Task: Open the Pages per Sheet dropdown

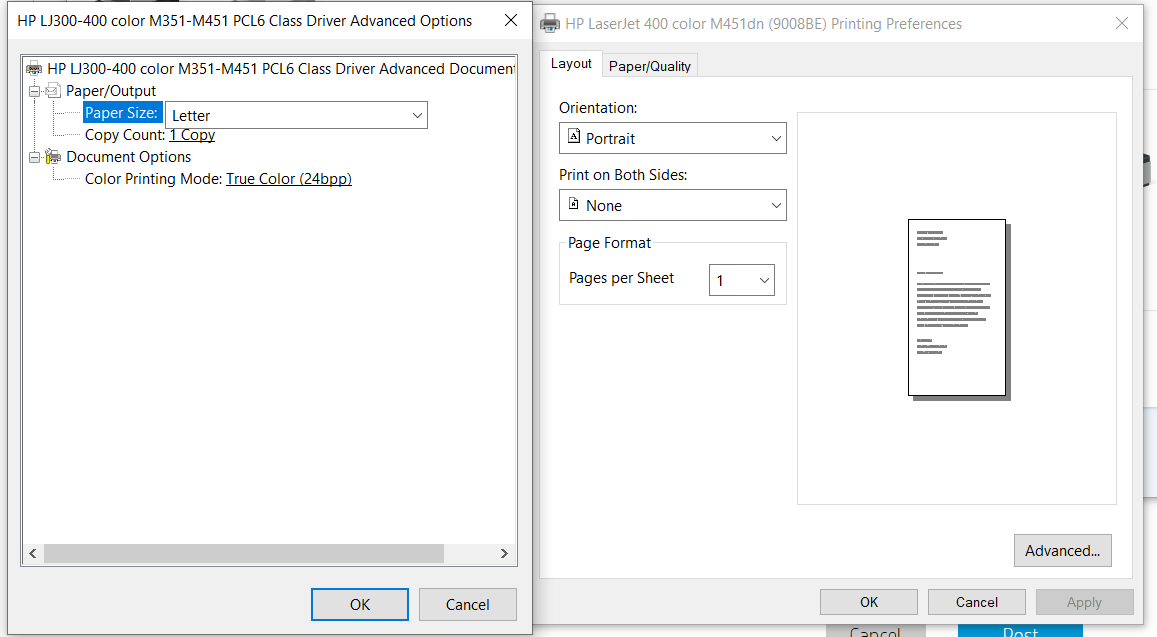Action: [763, 280]
